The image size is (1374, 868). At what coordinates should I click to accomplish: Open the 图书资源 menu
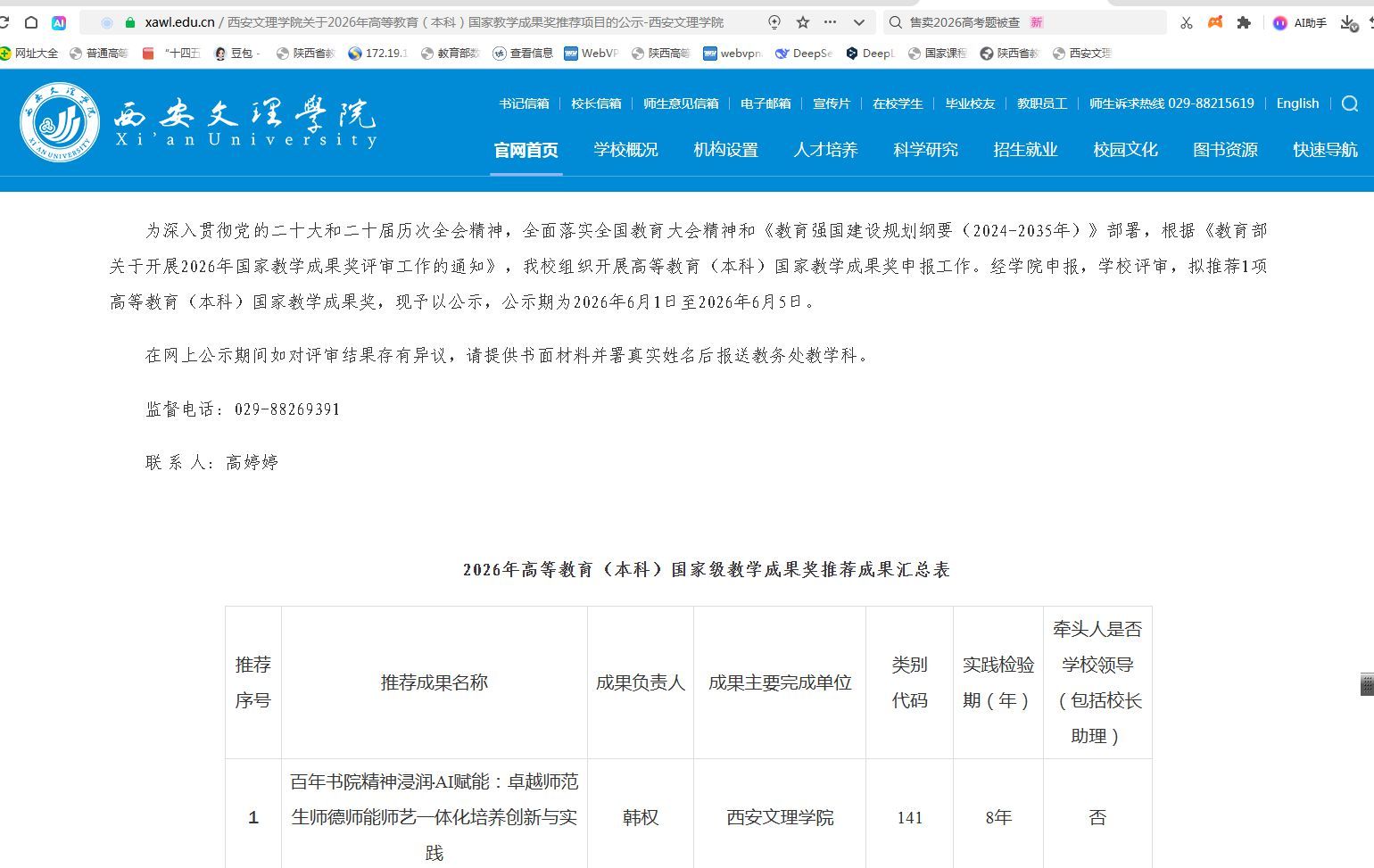pos(1226,150)
